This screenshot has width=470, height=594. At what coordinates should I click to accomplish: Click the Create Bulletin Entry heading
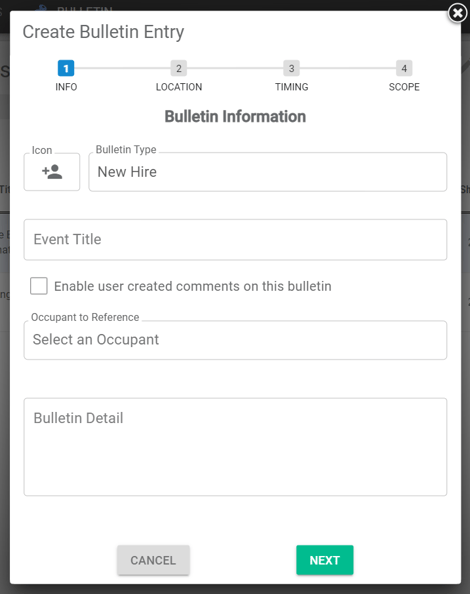(x=103, y=32)
